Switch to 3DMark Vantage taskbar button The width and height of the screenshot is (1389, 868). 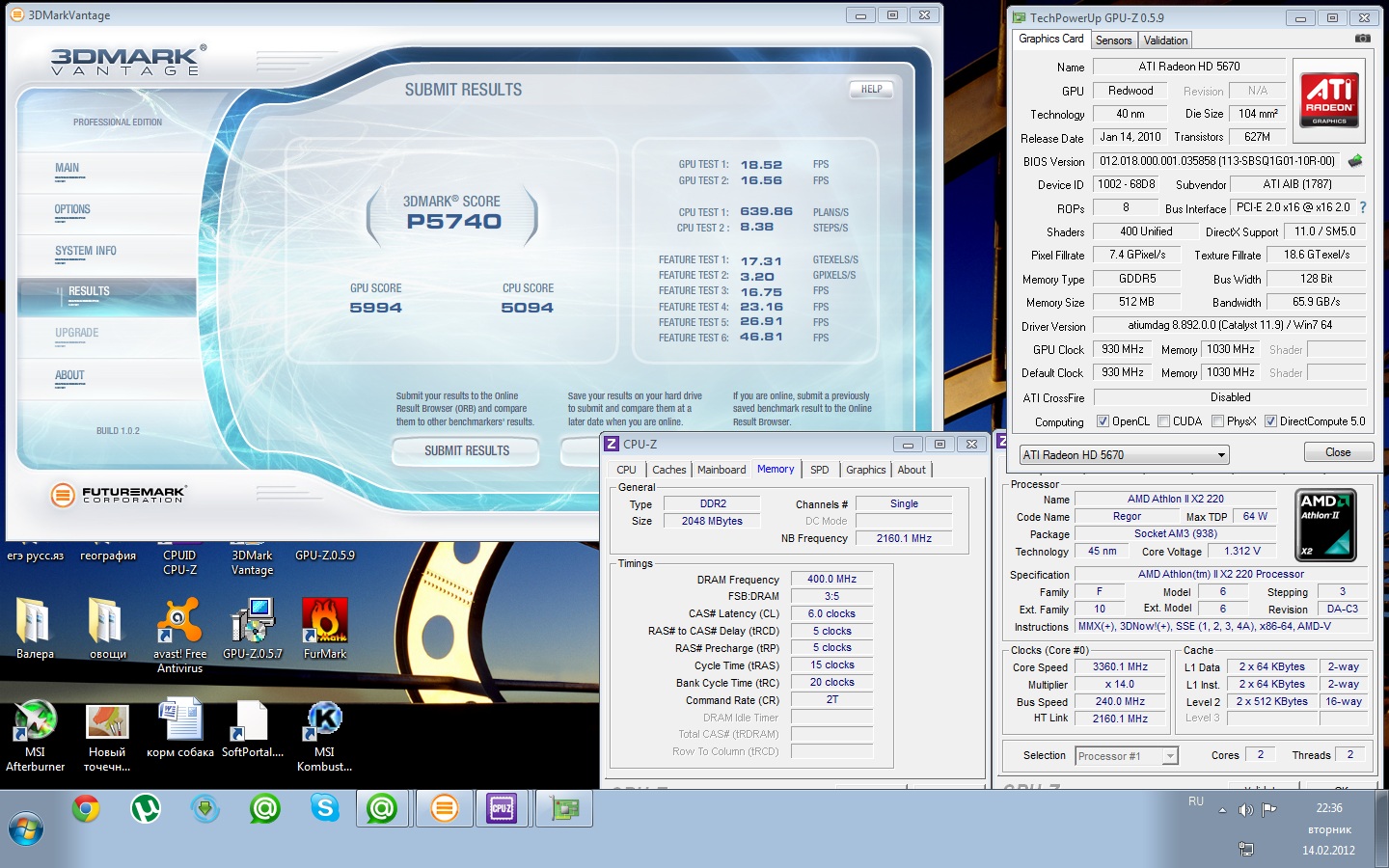coord(444,808)
